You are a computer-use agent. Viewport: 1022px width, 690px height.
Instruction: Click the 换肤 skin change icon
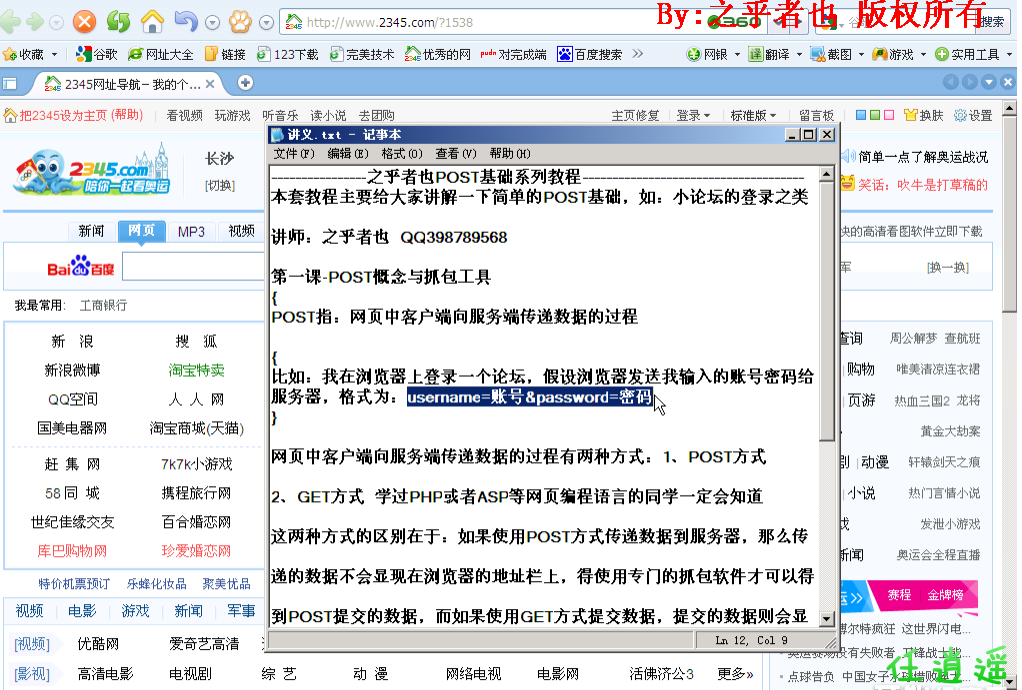coord(924,115)
